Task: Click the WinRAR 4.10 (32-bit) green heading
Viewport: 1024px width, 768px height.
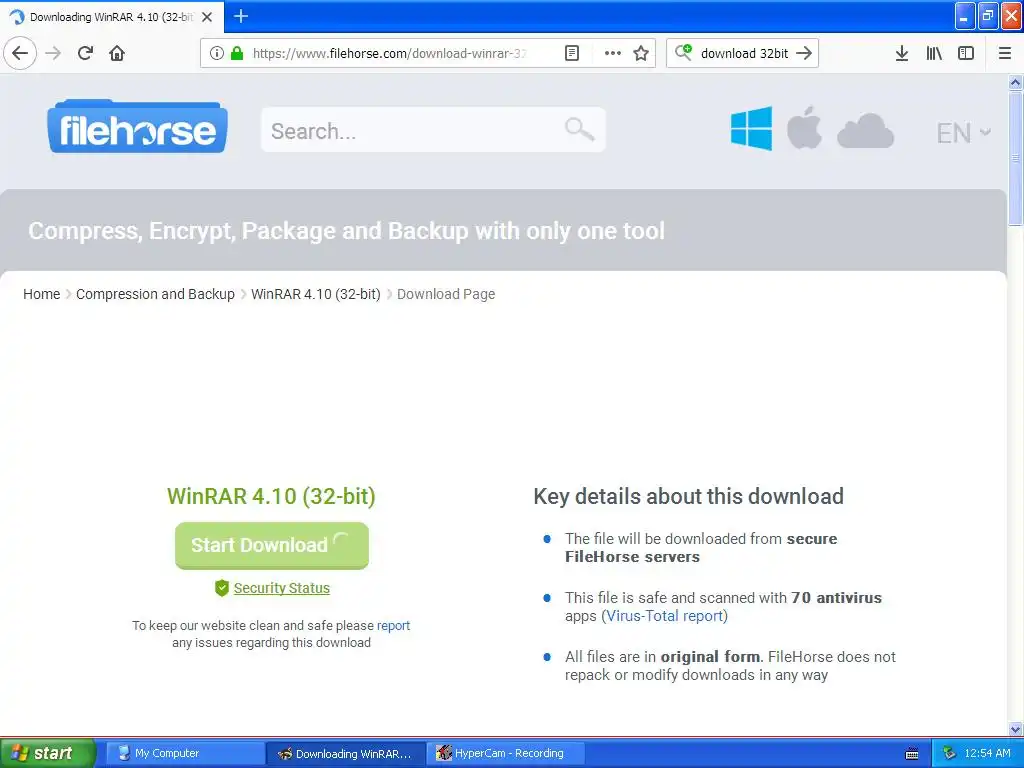Action: pyautogui.click(x=271, y=496)
